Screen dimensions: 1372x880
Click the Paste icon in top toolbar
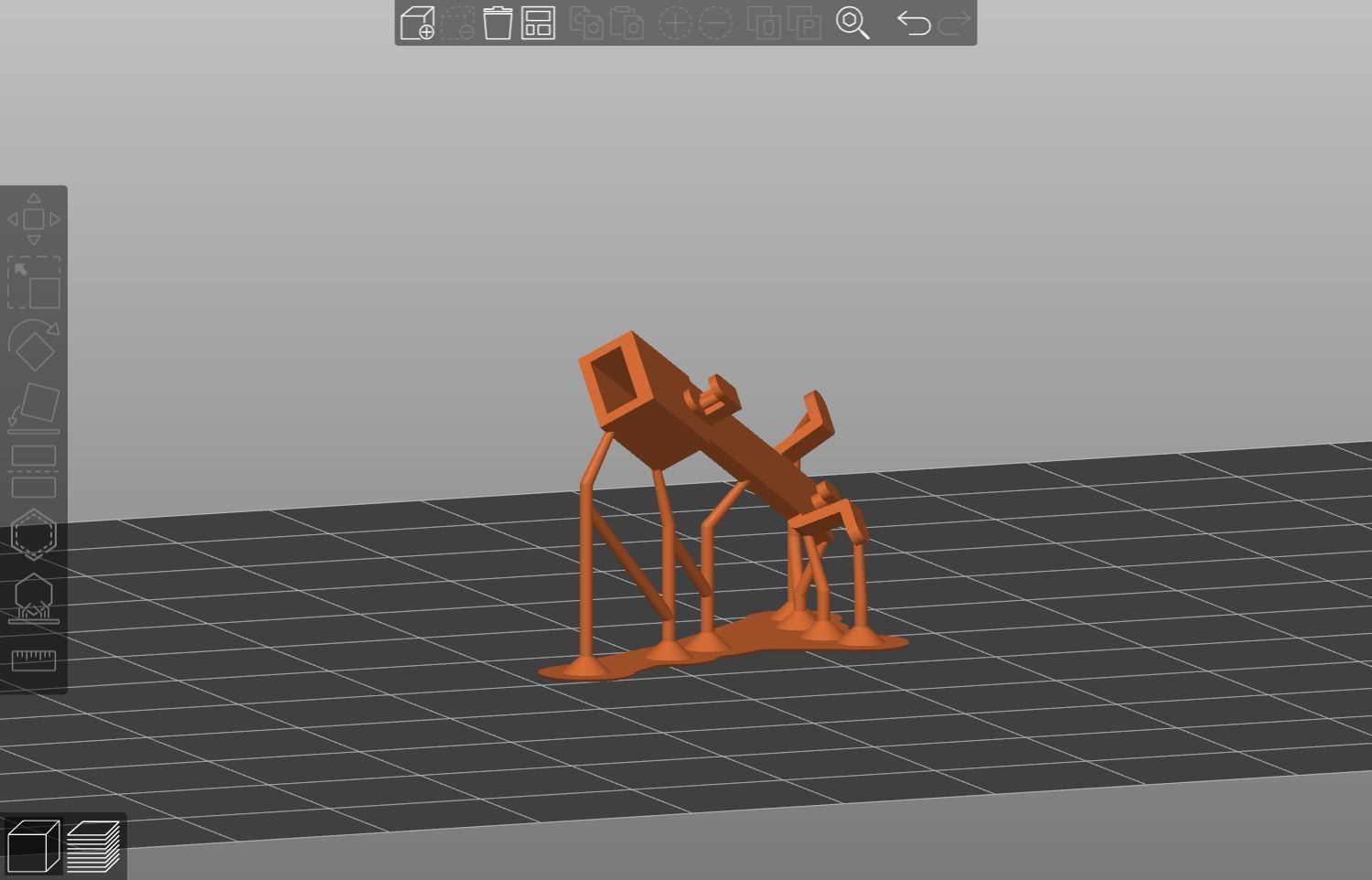627,23
